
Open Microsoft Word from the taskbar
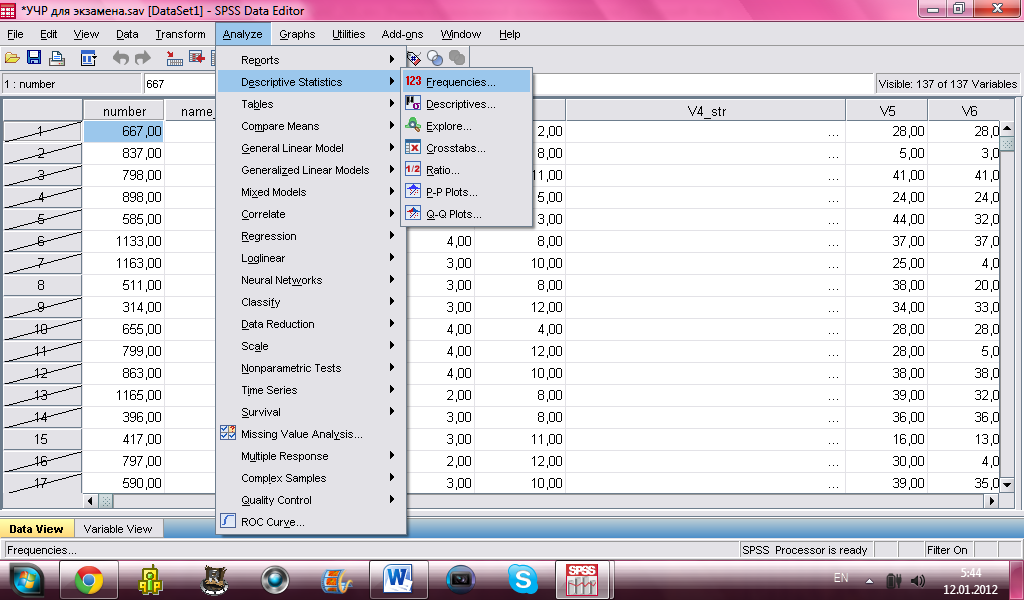point(398,579)
